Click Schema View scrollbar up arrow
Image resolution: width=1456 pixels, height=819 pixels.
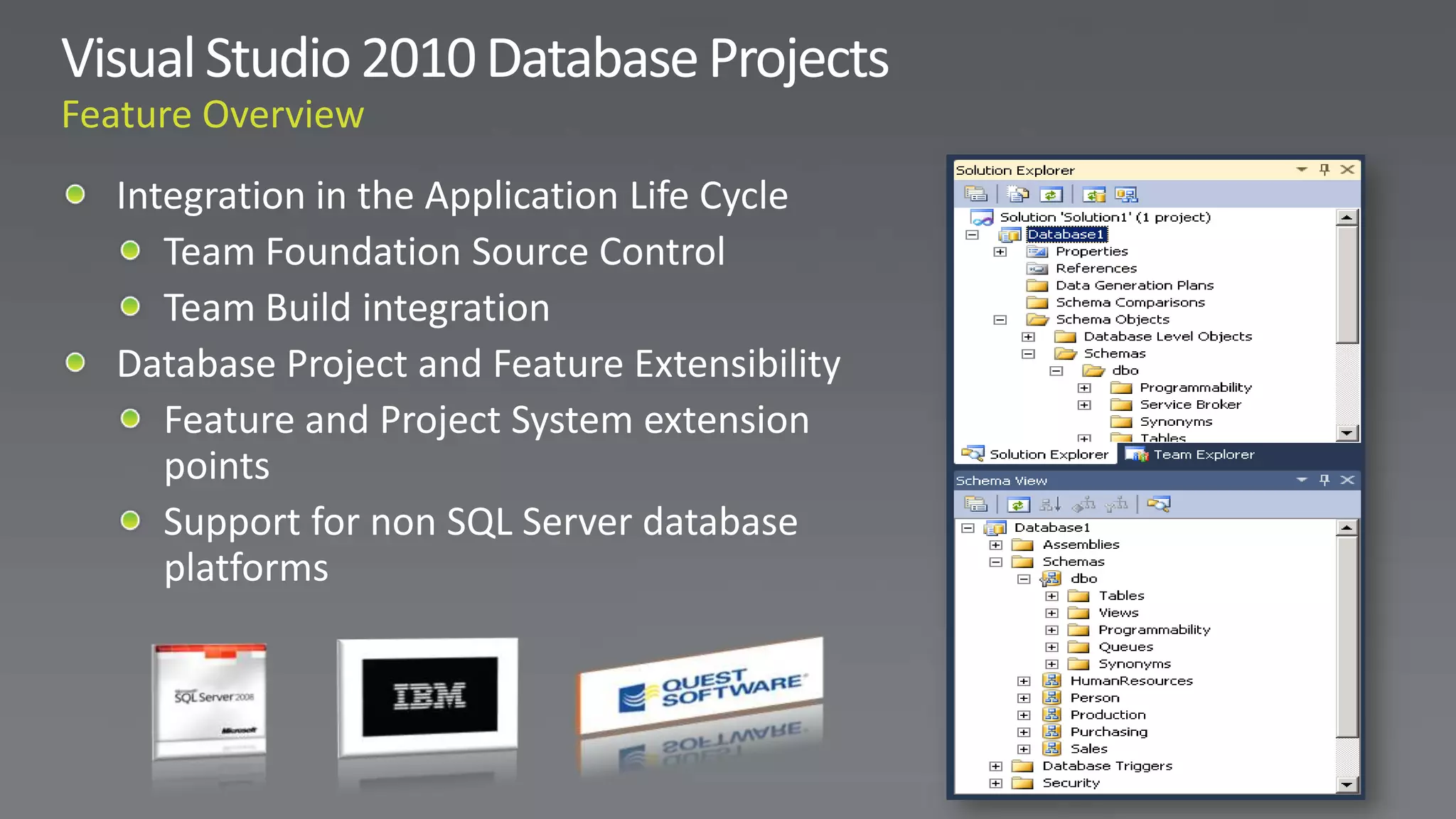(1347, 528)
